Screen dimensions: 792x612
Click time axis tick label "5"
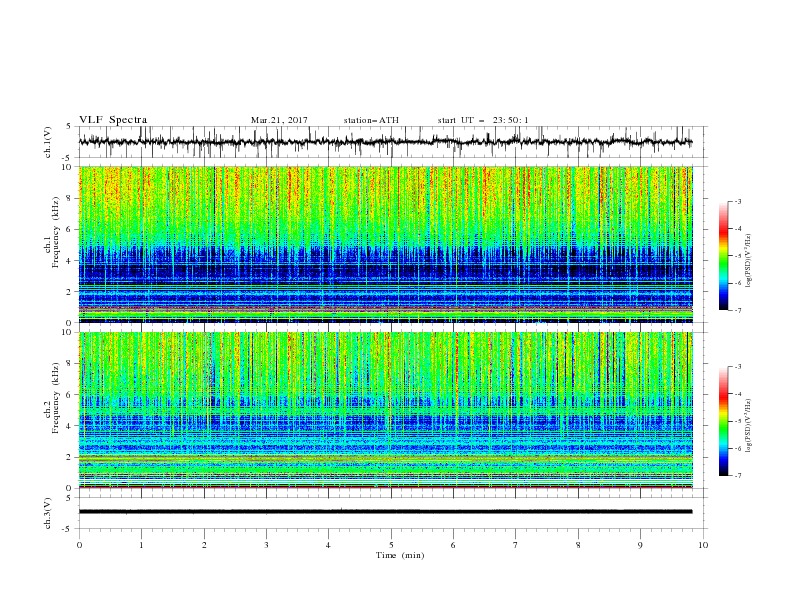click(391, 545)
